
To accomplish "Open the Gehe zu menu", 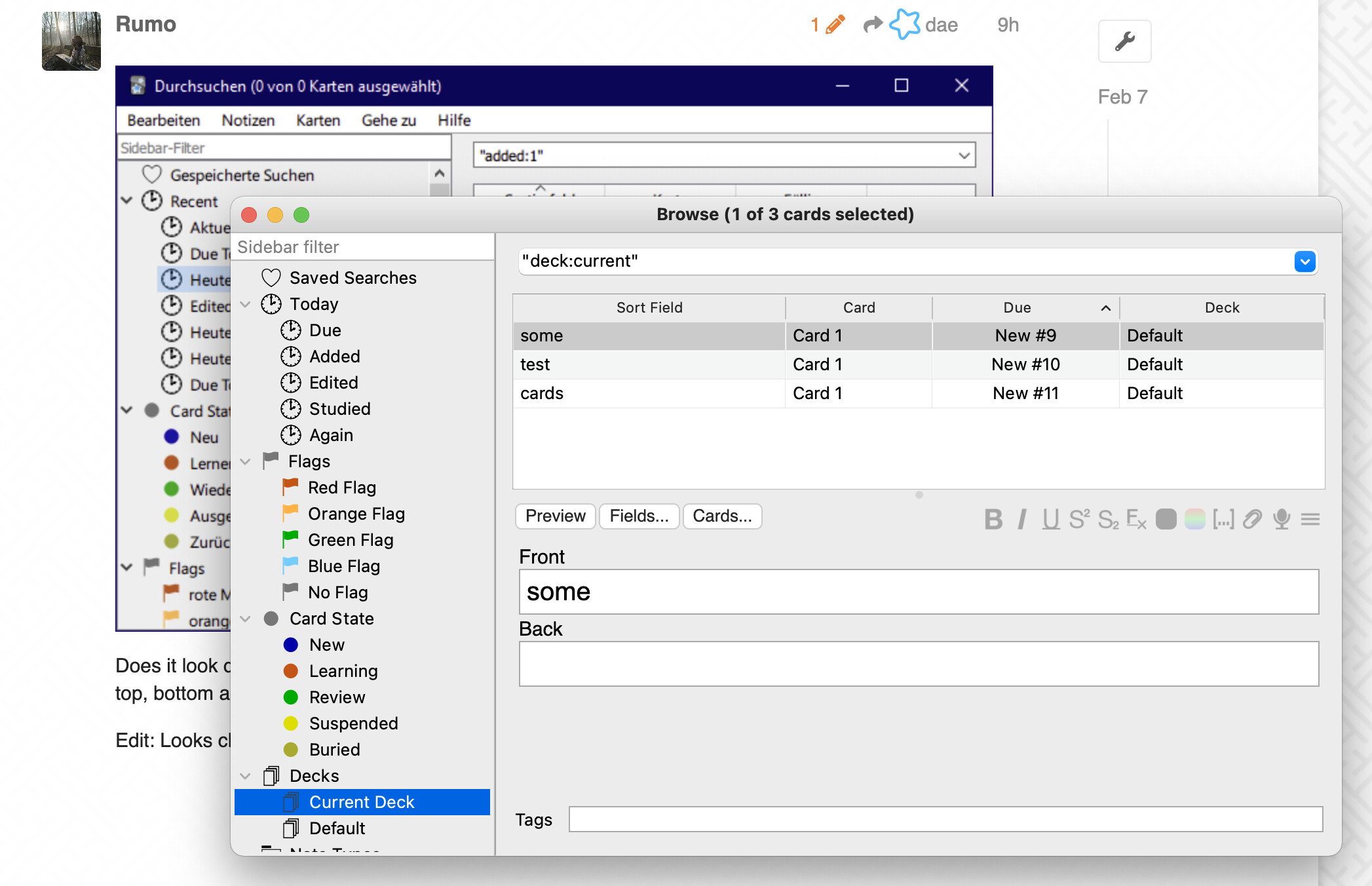I will click(x=389, y=121).
